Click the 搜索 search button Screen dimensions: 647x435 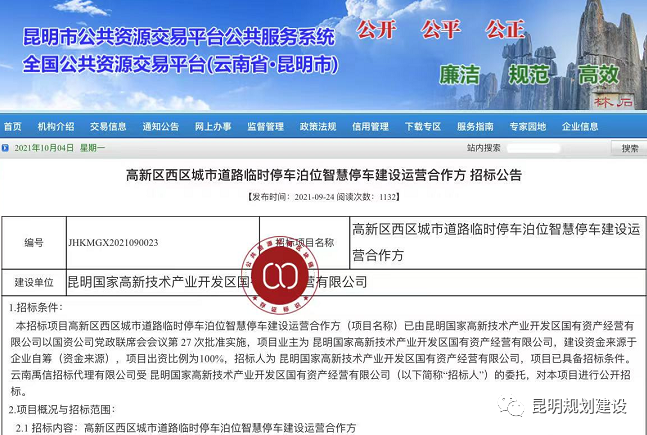(x=629, y=148)
